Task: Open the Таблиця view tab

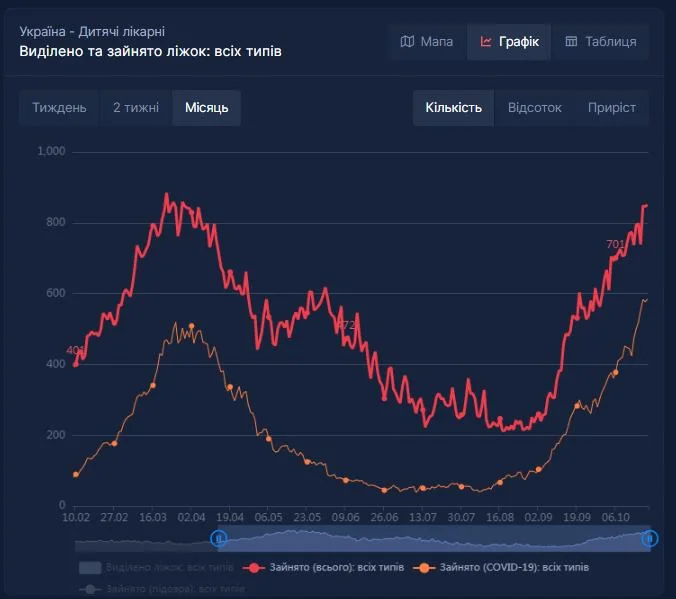Action: pyautogui.click(x=600, y=42)
